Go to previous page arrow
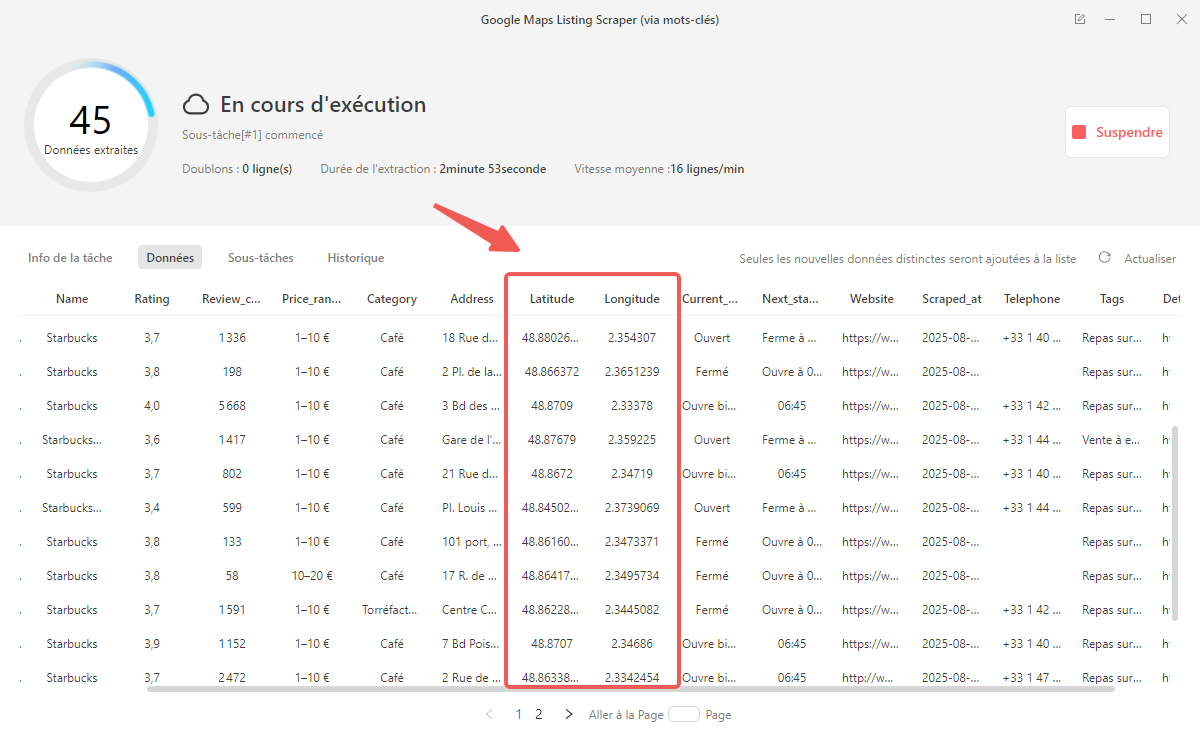The height and width of the screenshot is (734, 1200). coord(489,715)
